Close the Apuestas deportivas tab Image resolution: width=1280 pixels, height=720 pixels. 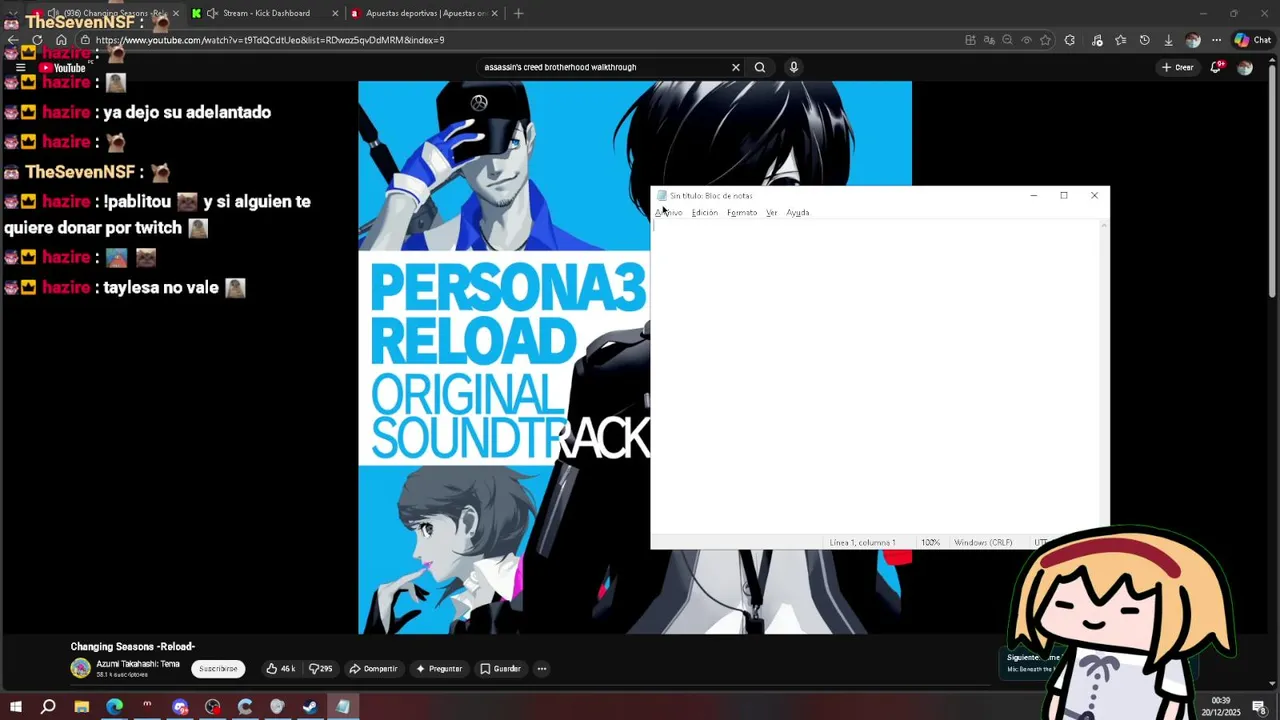494,13
